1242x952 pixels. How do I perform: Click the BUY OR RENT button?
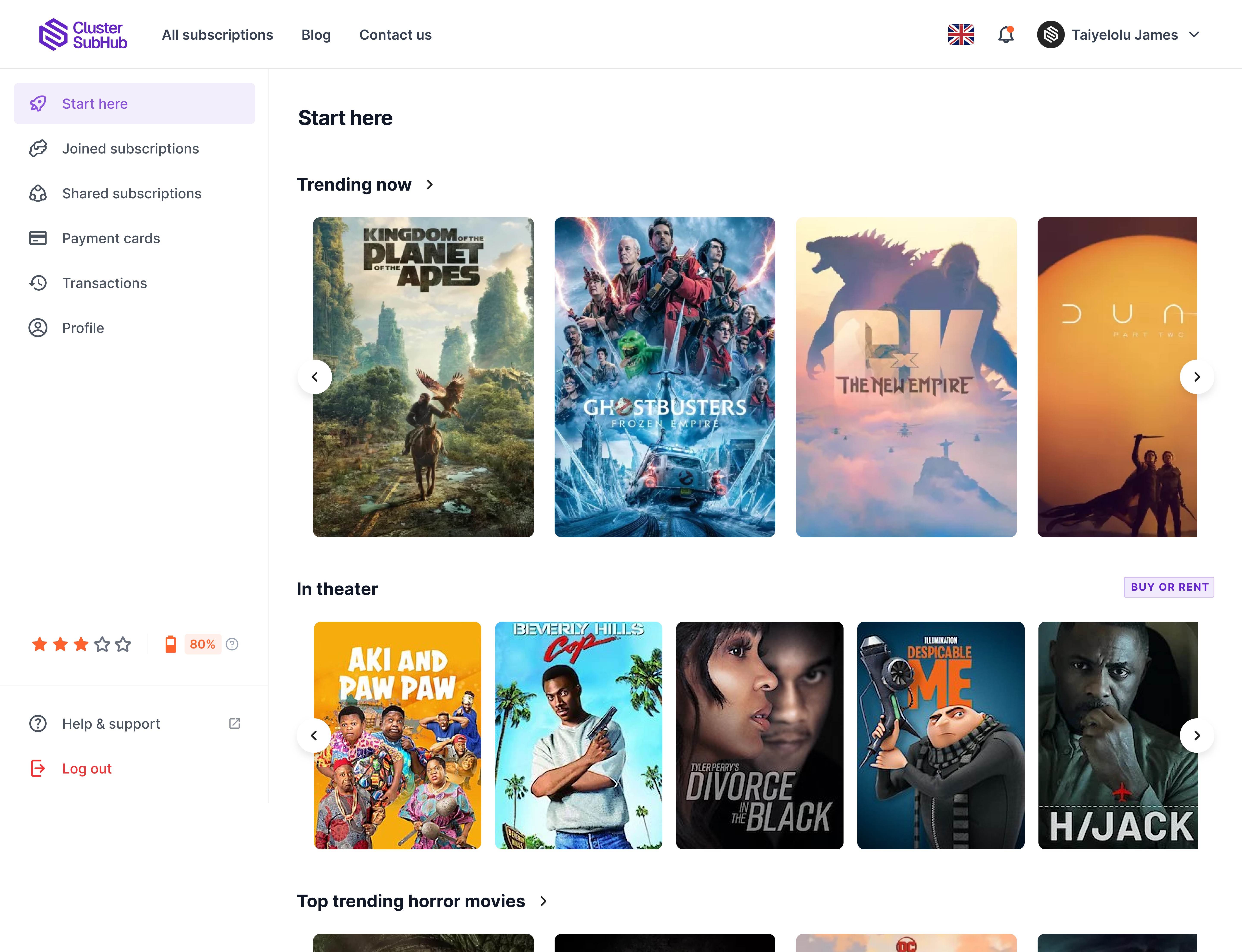(x=1169, y=587)
